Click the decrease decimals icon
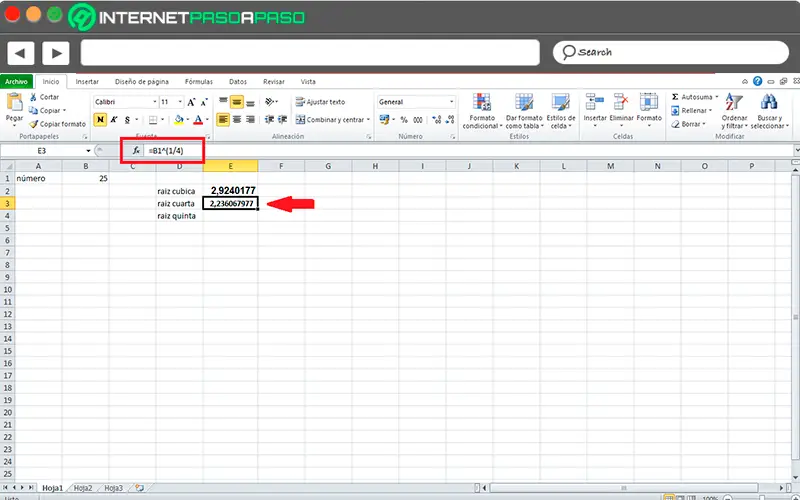Viewport: 800px width, 500px height. click(449, 120)
